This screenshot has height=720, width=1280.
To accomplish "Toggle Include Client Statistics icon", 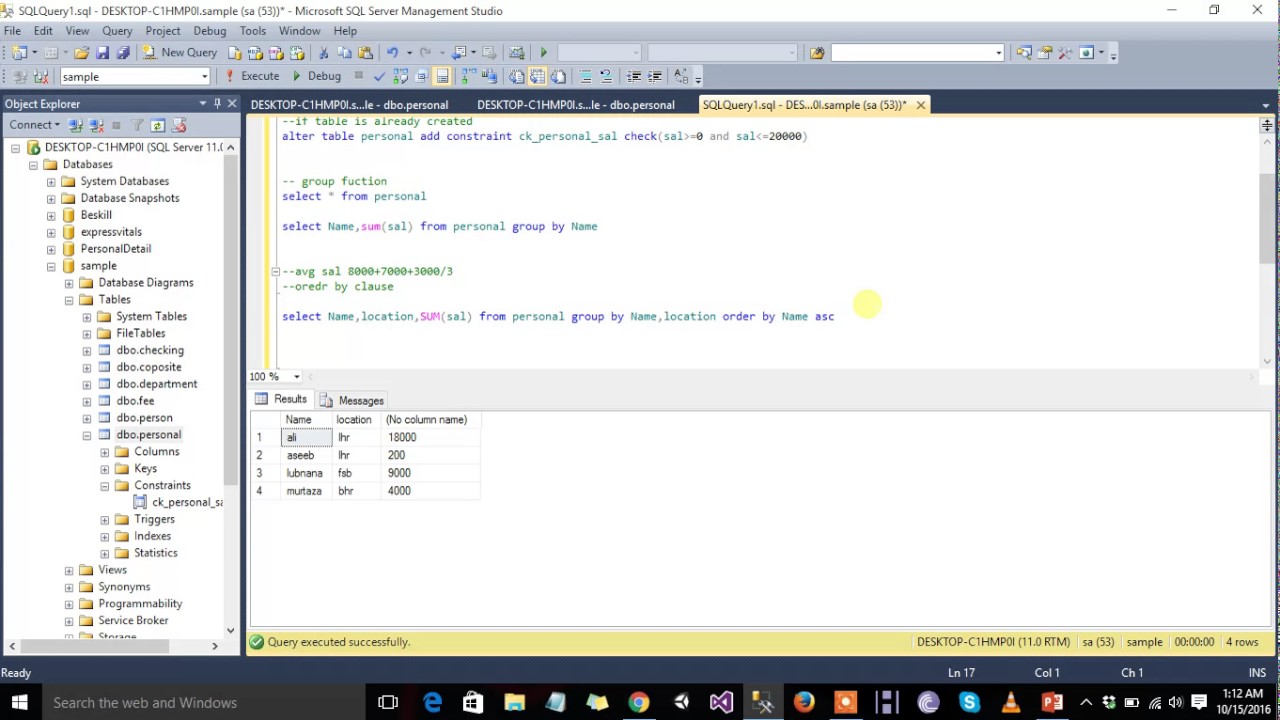I will 489,76.
